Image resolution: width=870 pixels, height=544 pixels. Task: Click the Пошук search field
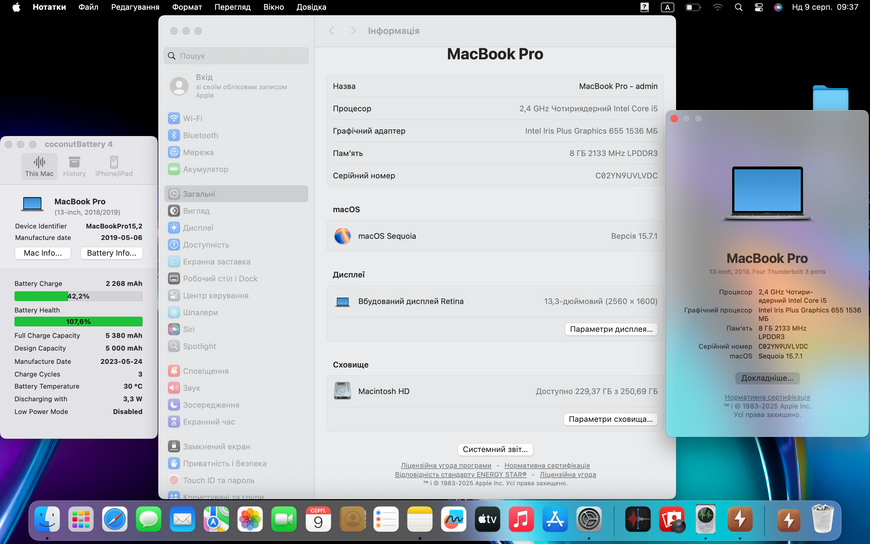tap(236, 56)
